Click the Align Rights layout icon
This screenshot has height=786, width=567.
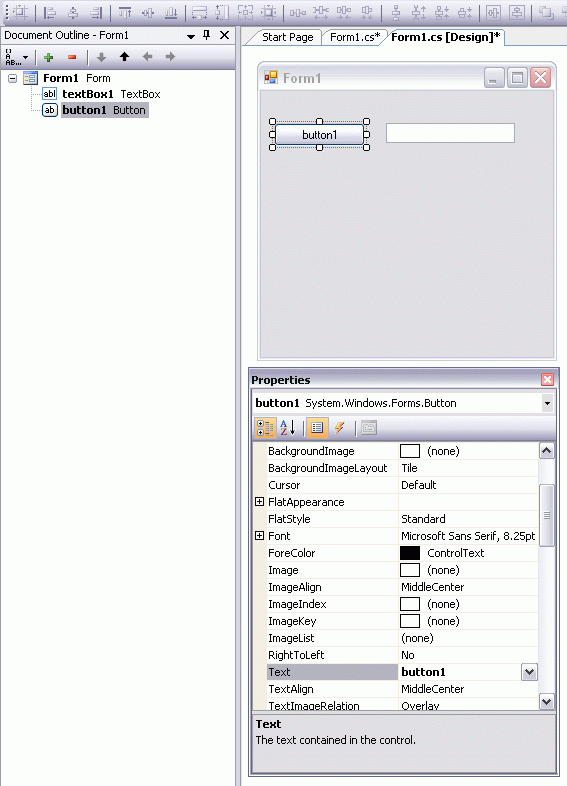96,12
